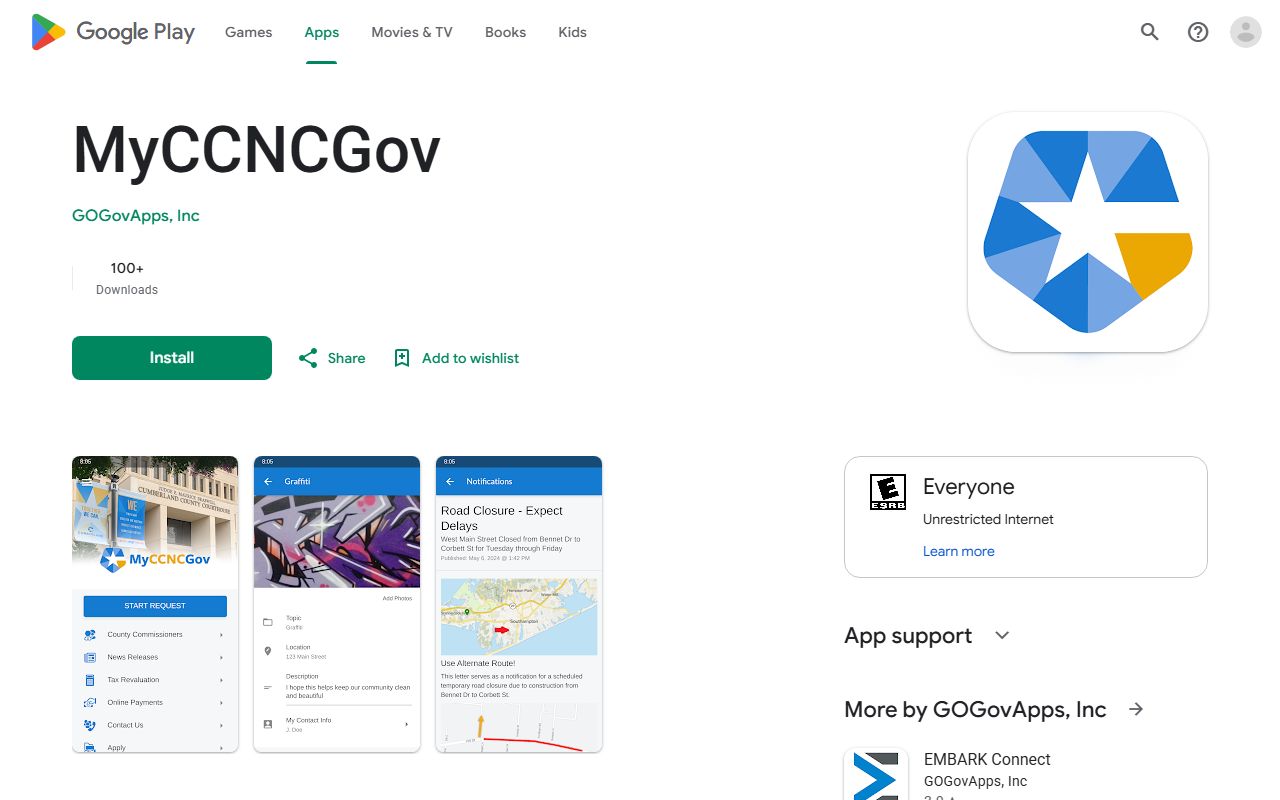Click the App support heading text
This screenshot has height=800, width=1280.
pos(908,636)
